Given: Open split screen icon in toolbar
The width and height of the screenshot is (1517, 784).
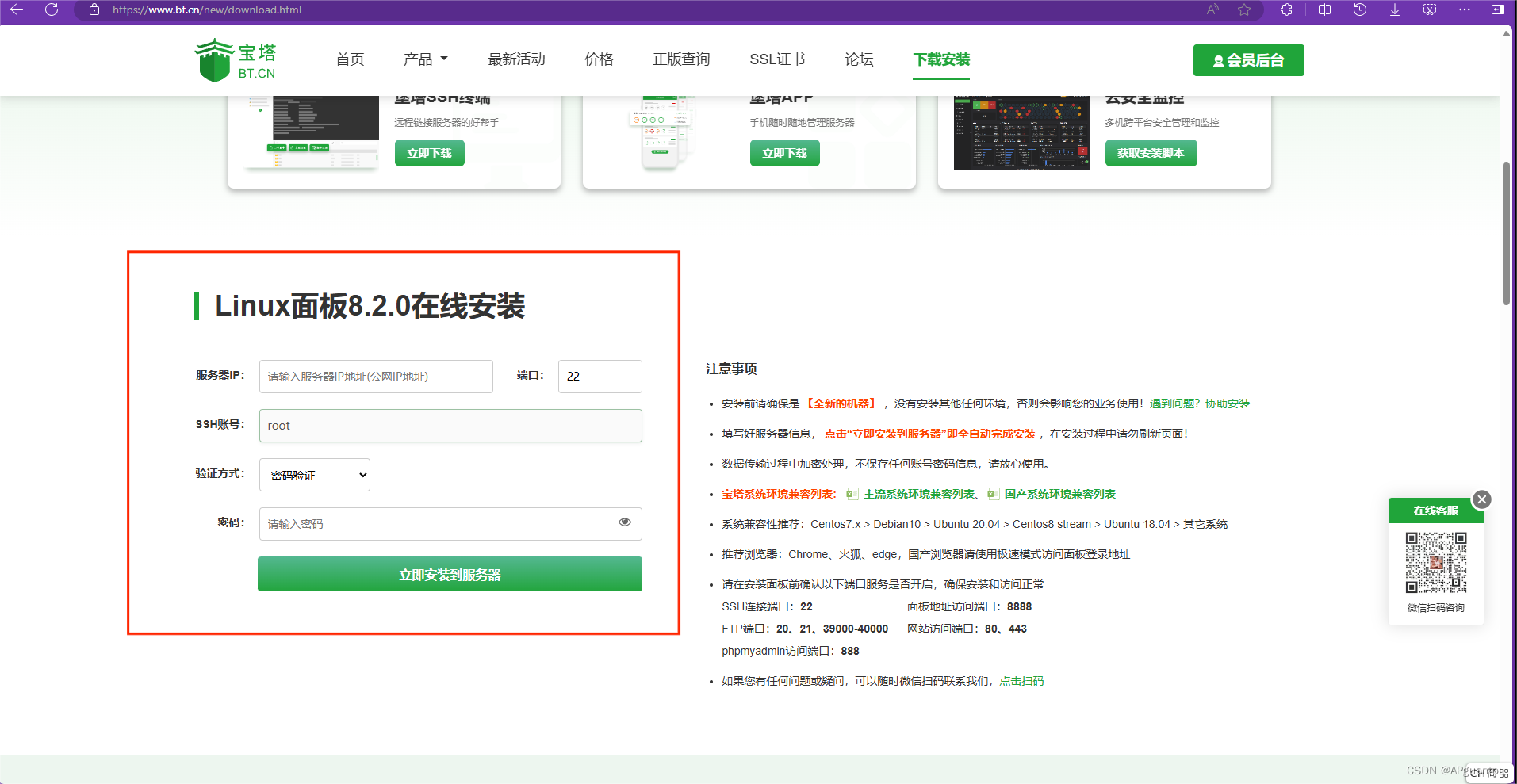Looking at the screenshot, I should tap(1324, 10).
